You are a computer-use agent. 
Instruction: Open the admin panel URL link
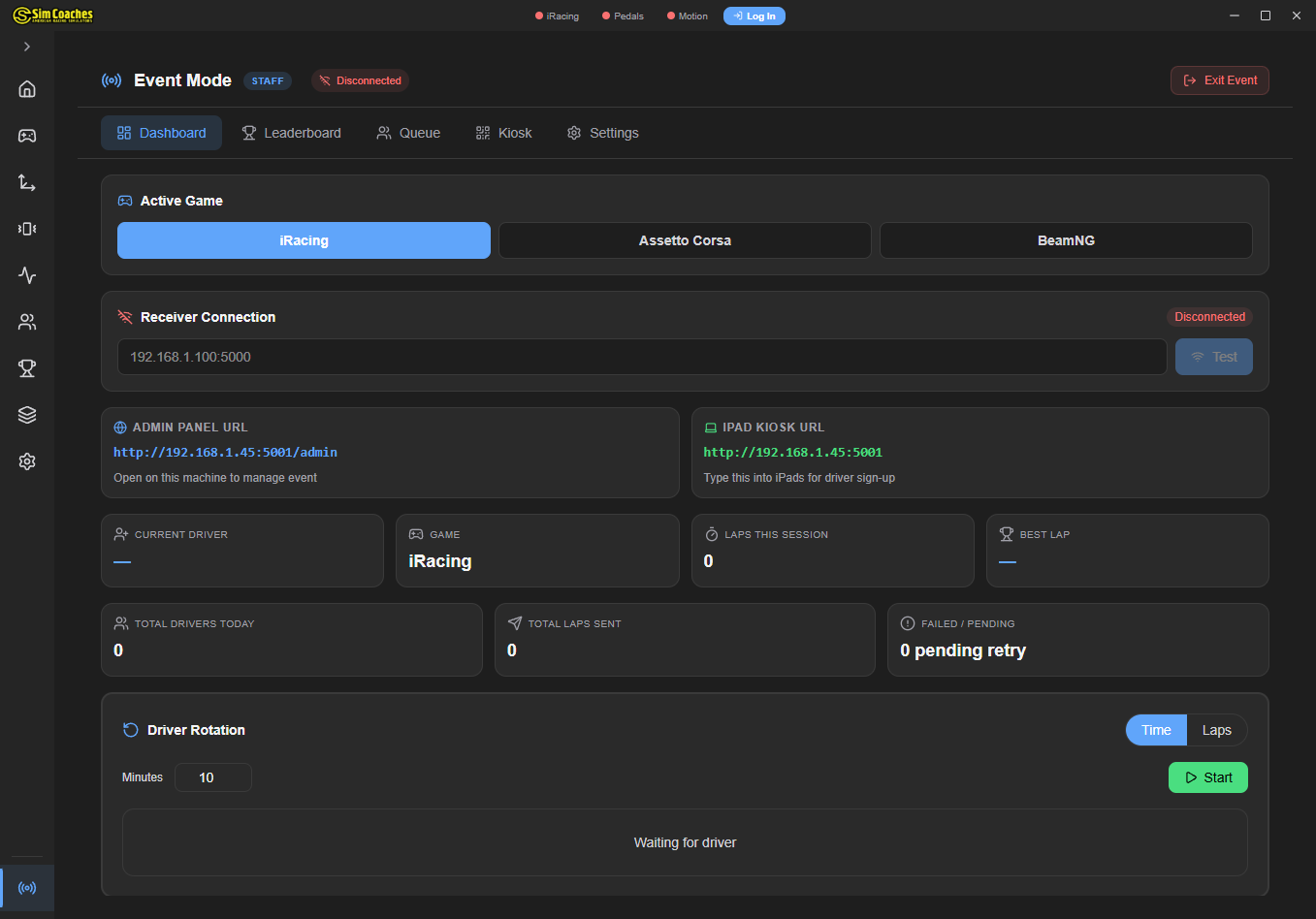point(225,452)
